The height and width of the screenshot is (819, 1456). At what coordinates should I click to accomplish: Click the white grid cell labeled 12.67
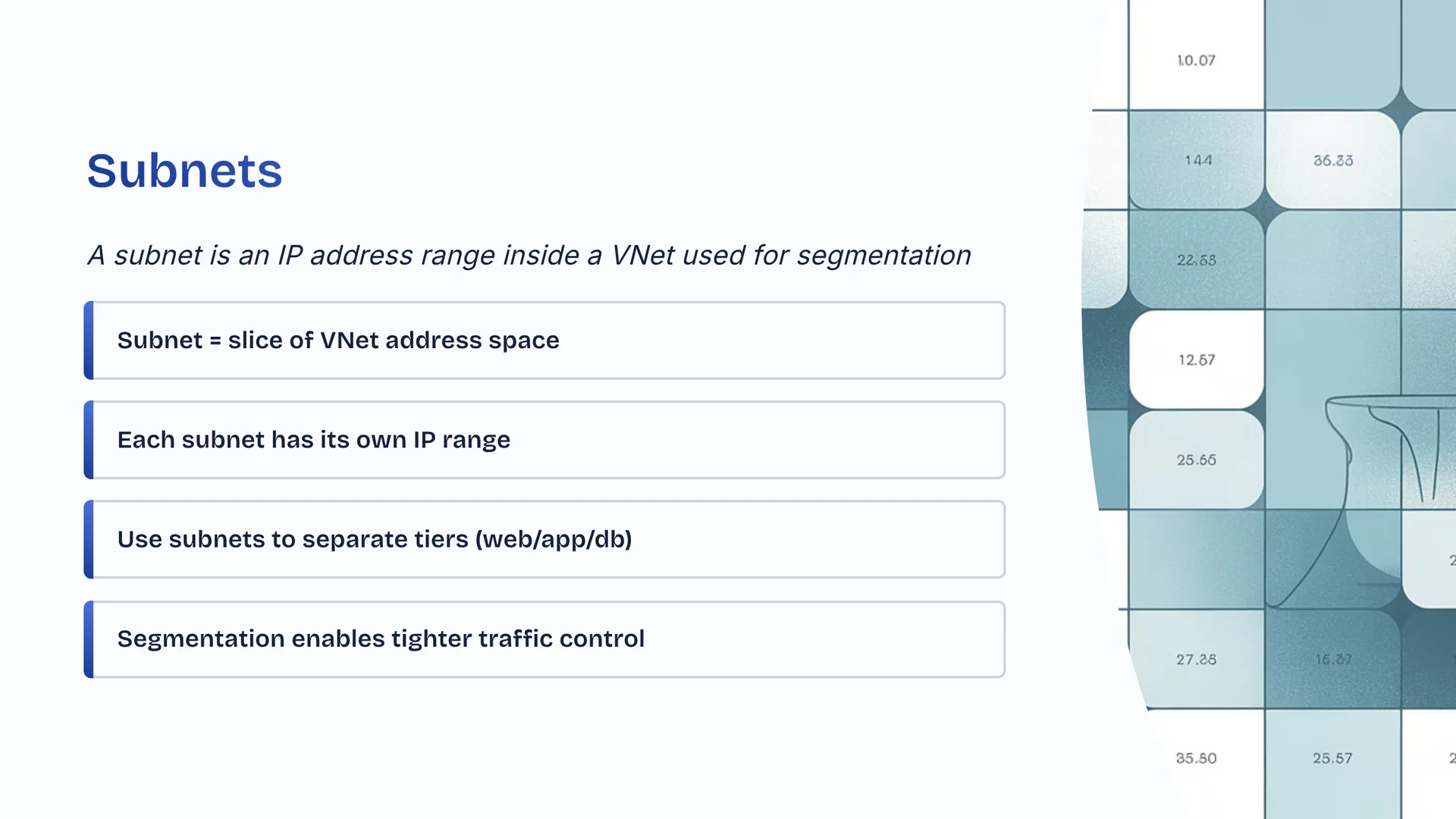pos(1196,360)
